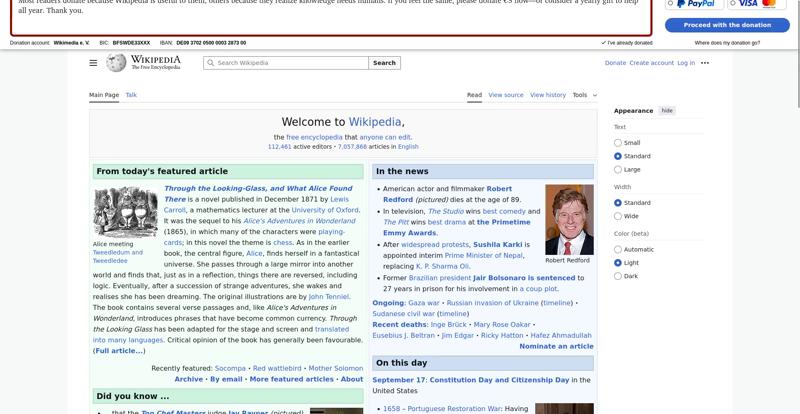The width and height of the screenshot is (800, 414).
Task: Click Create account link
Action: point(652,63)
